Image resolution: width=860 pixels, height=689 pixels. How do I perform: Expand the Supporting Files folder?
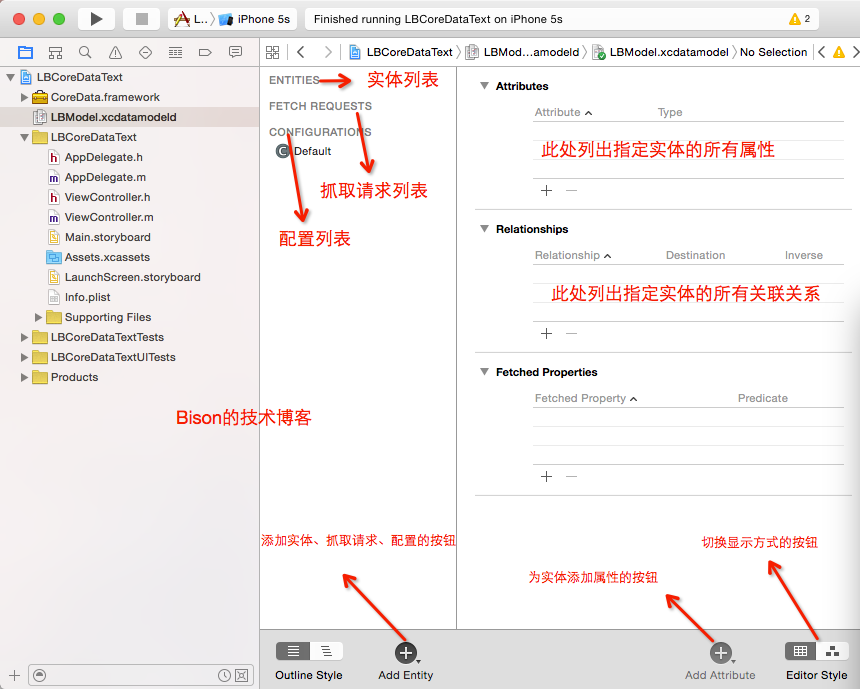click(38, 317)
